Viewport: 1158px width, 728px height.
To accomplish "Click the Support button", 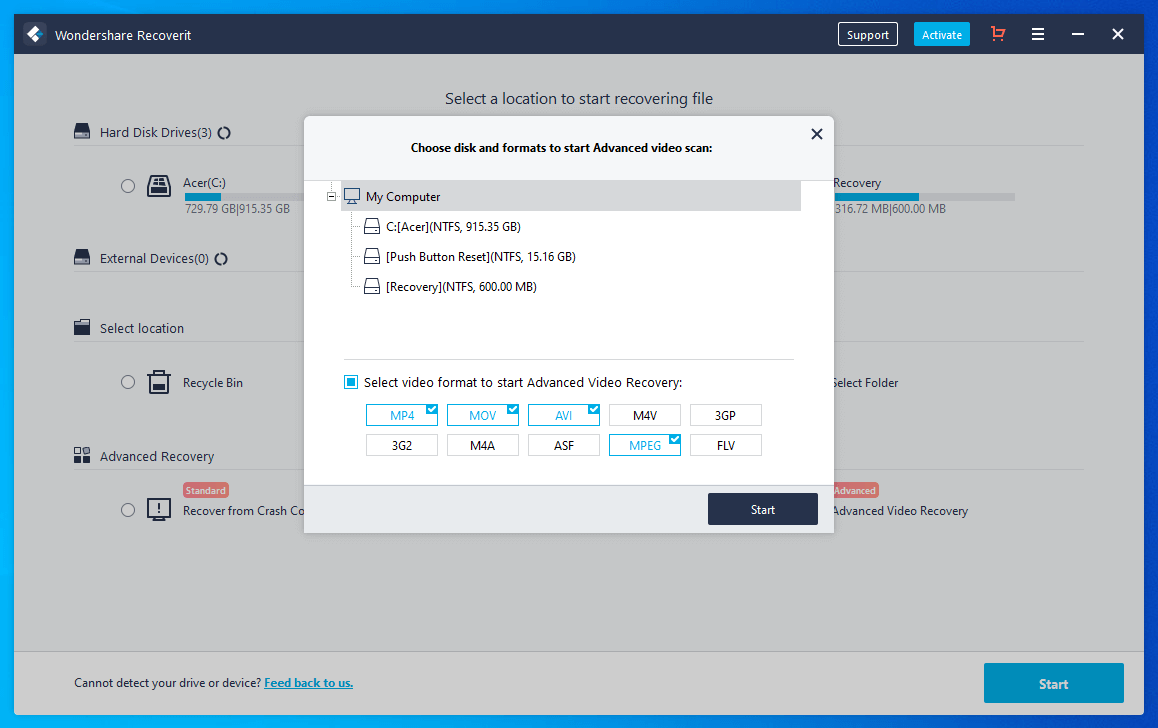I will [868, 34].
